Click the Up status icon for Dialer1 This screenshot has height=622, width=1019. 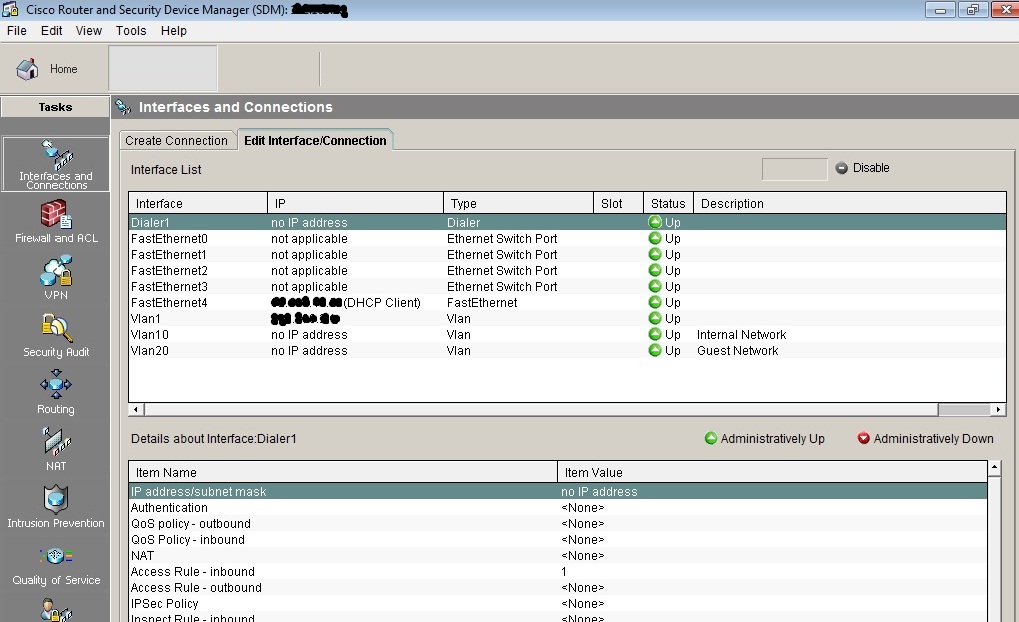pos(654,222)
